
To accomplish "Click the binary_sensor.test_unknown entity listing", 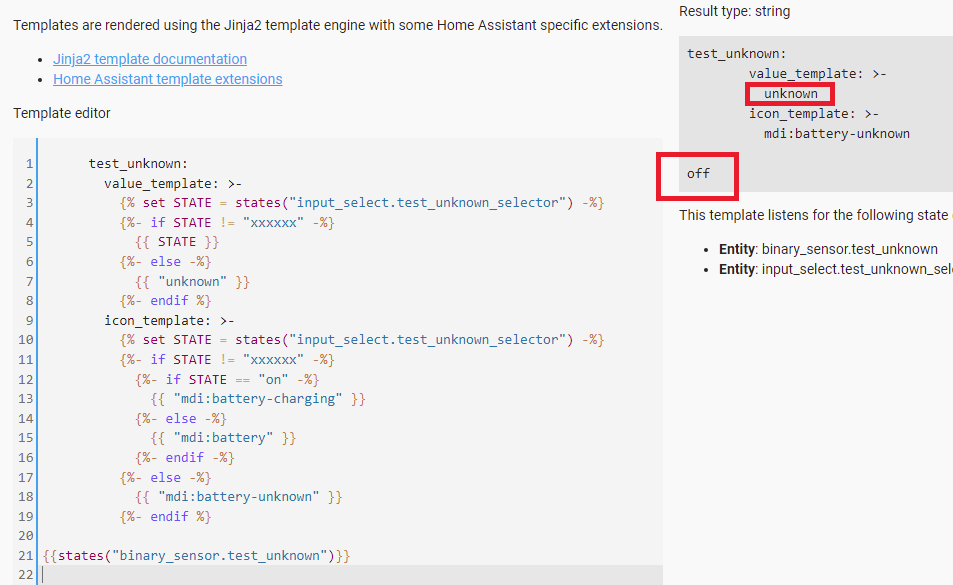I will 828,249.
